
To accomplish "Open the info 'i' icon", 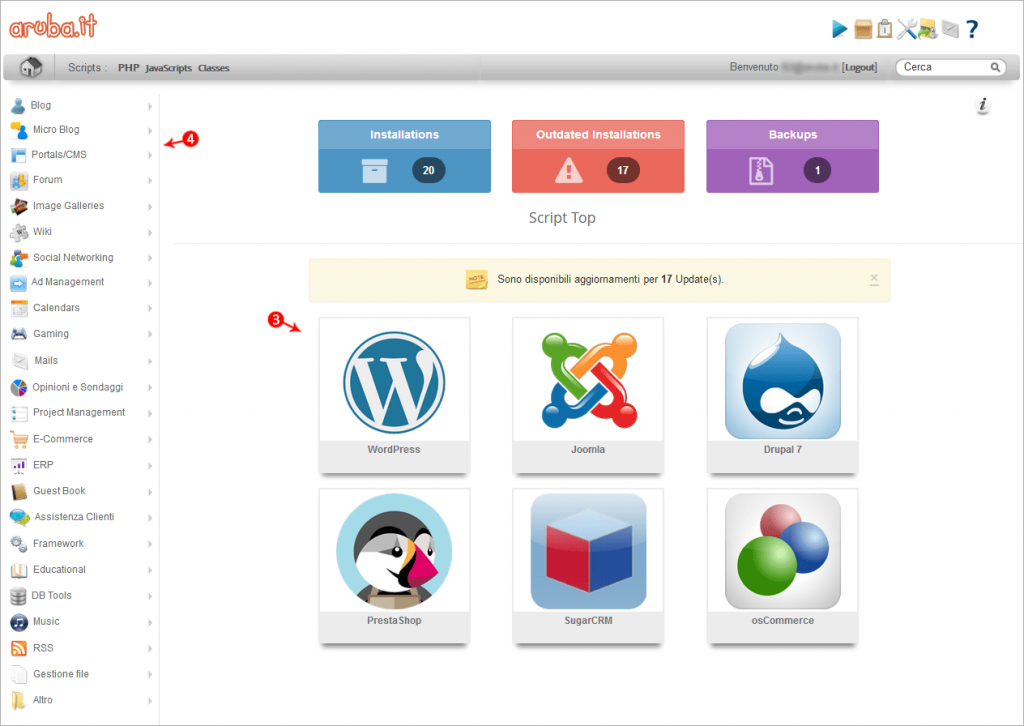I will click(982, 104).
